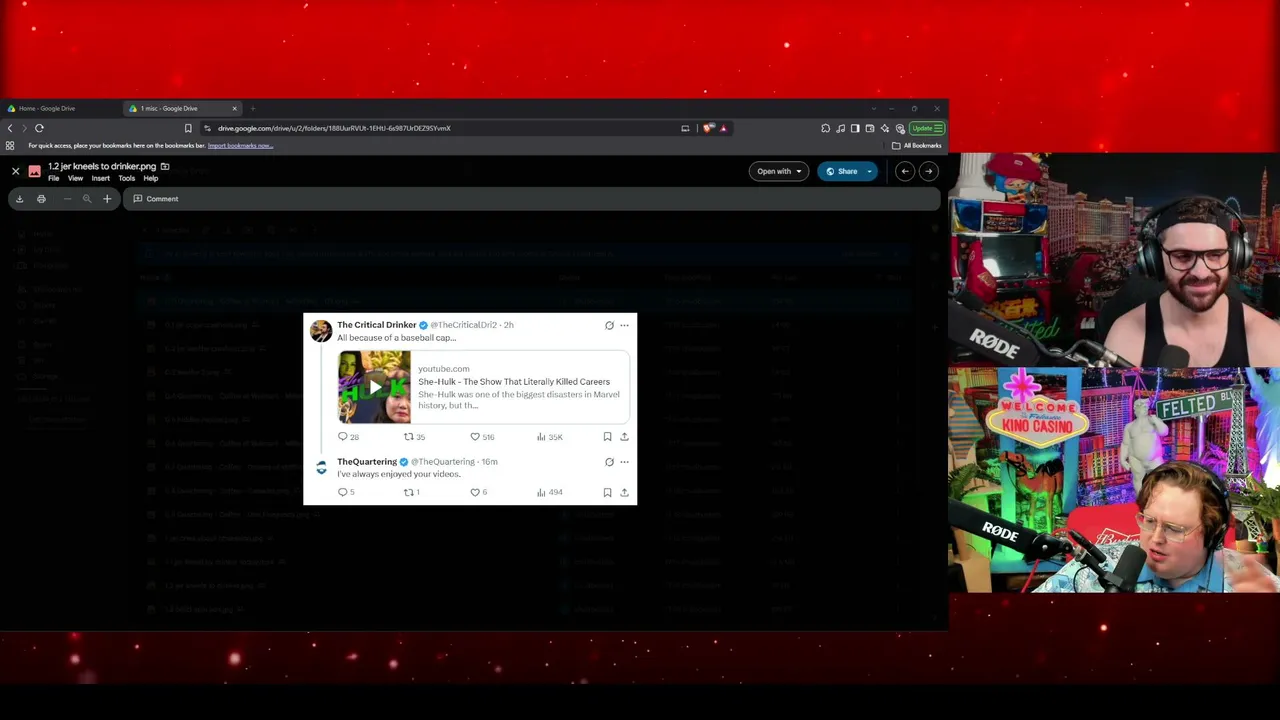View site information icon in address bar
Image resolution: width=1280 pixels, height=720 pixels.
coord(207,128)
